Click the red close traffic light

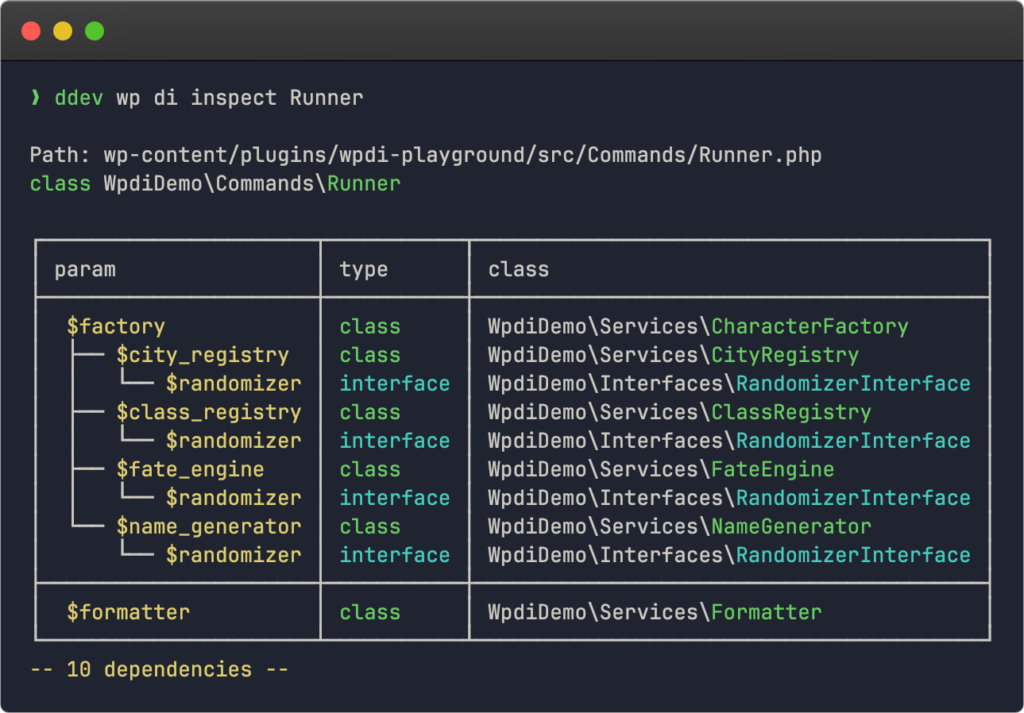(x=30, y=31)
